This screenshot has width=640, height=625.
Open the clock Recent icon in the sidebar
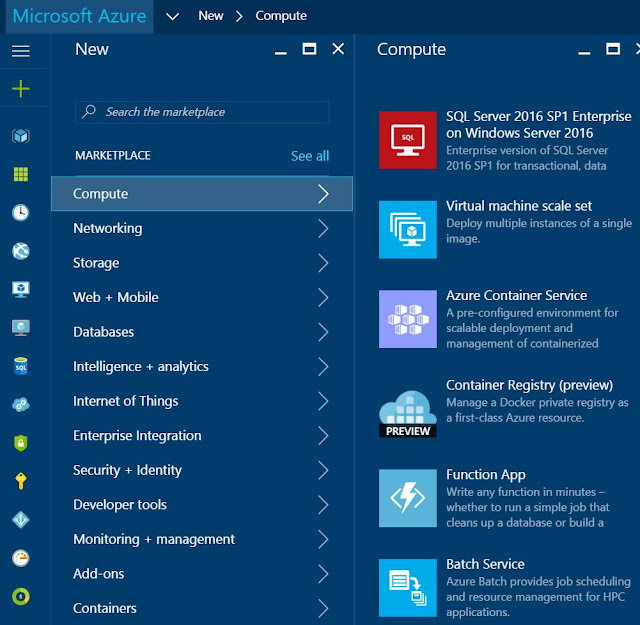tap(21, 212)
